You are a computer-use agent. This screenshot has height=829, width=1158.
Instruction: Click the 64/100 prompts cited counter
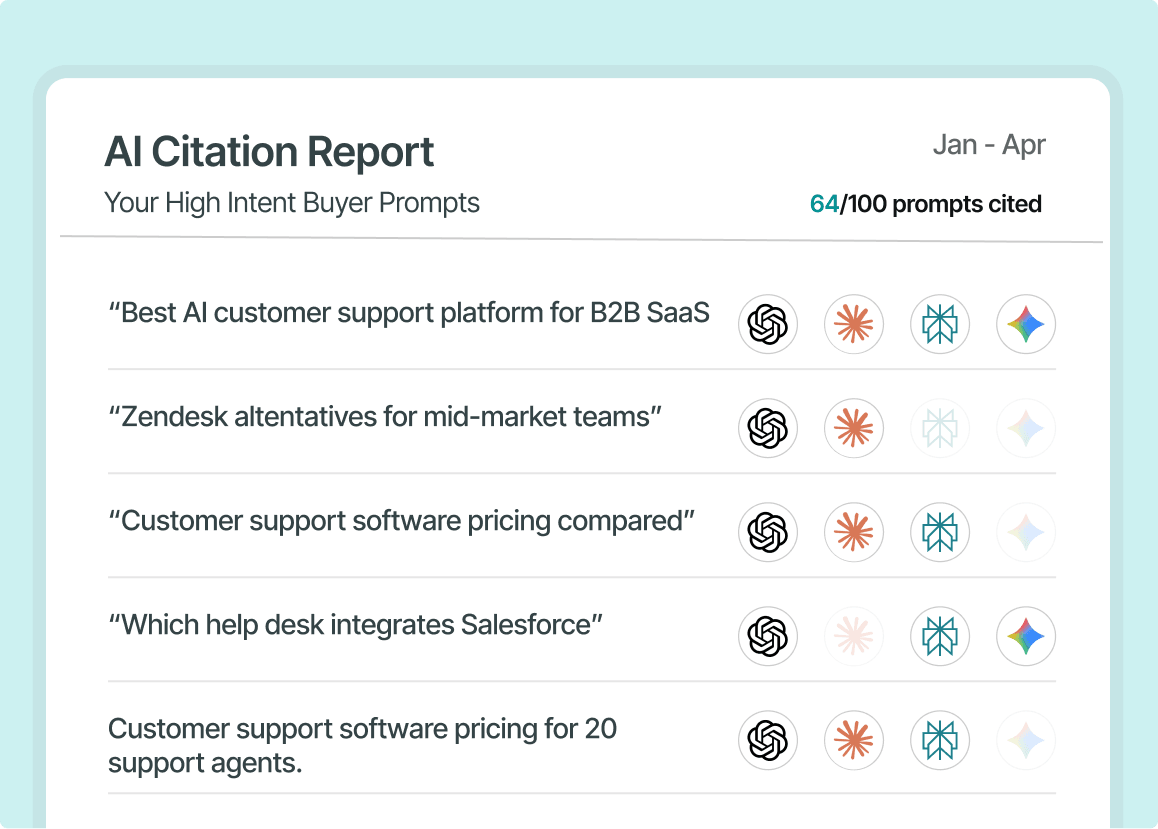point(925,204)
